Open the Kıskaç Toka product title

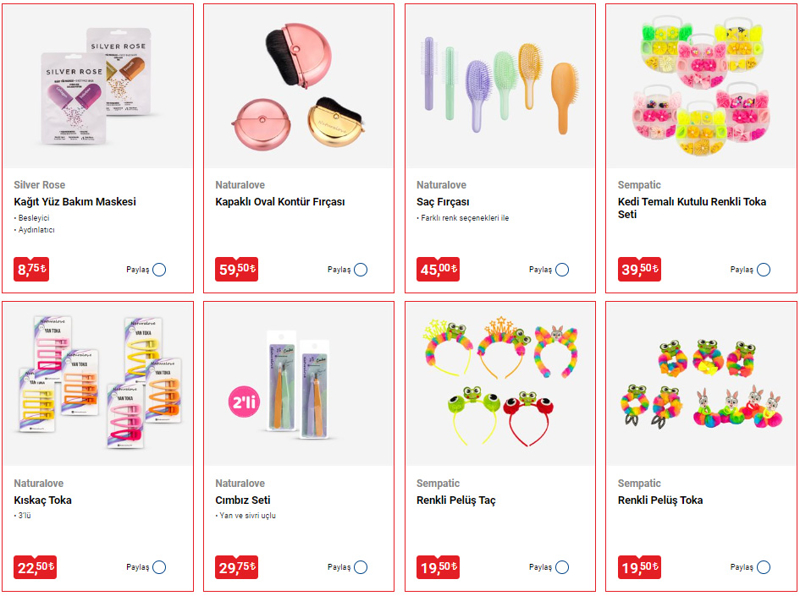click(42, 500)
